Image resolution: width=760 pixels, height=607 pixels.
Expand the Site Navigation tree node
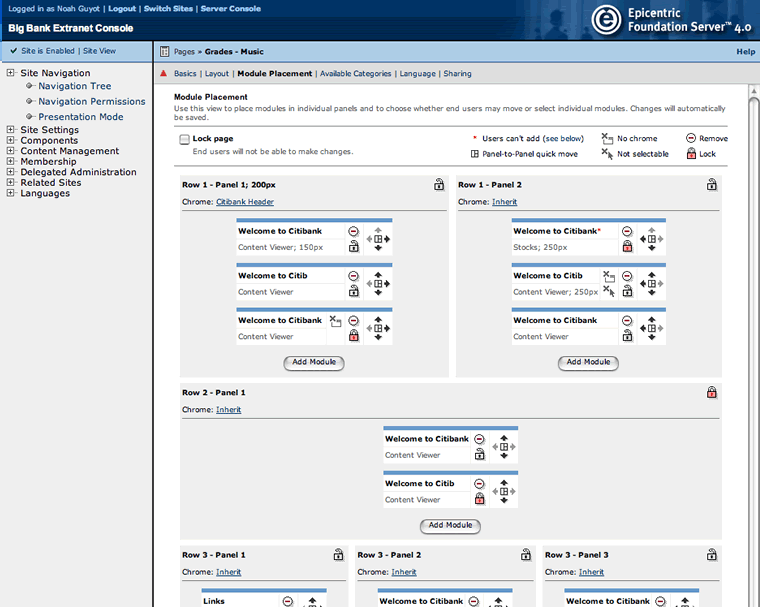[10, 73]
